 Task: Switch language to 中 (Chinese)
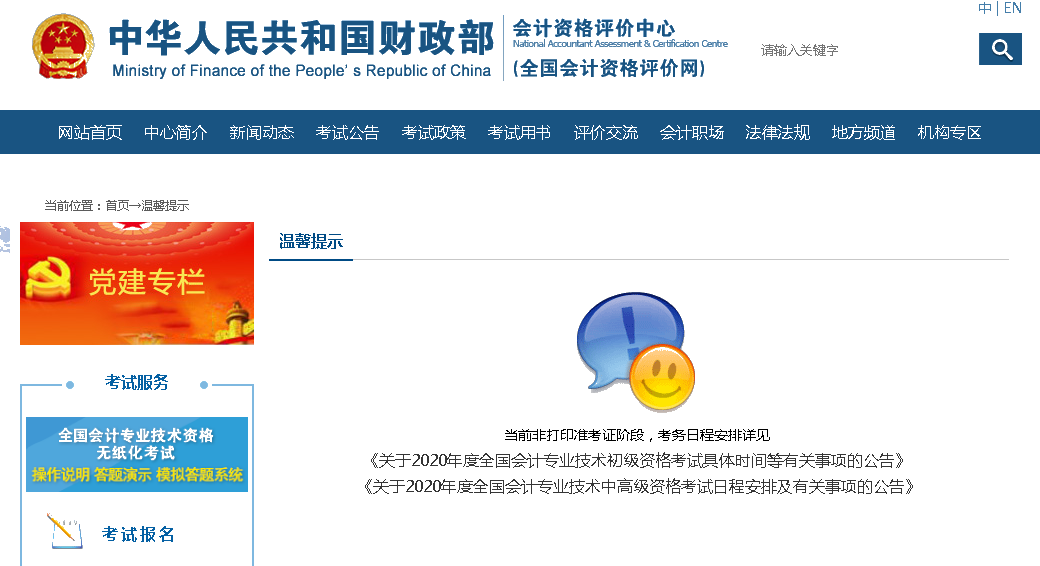pos(985,9)
